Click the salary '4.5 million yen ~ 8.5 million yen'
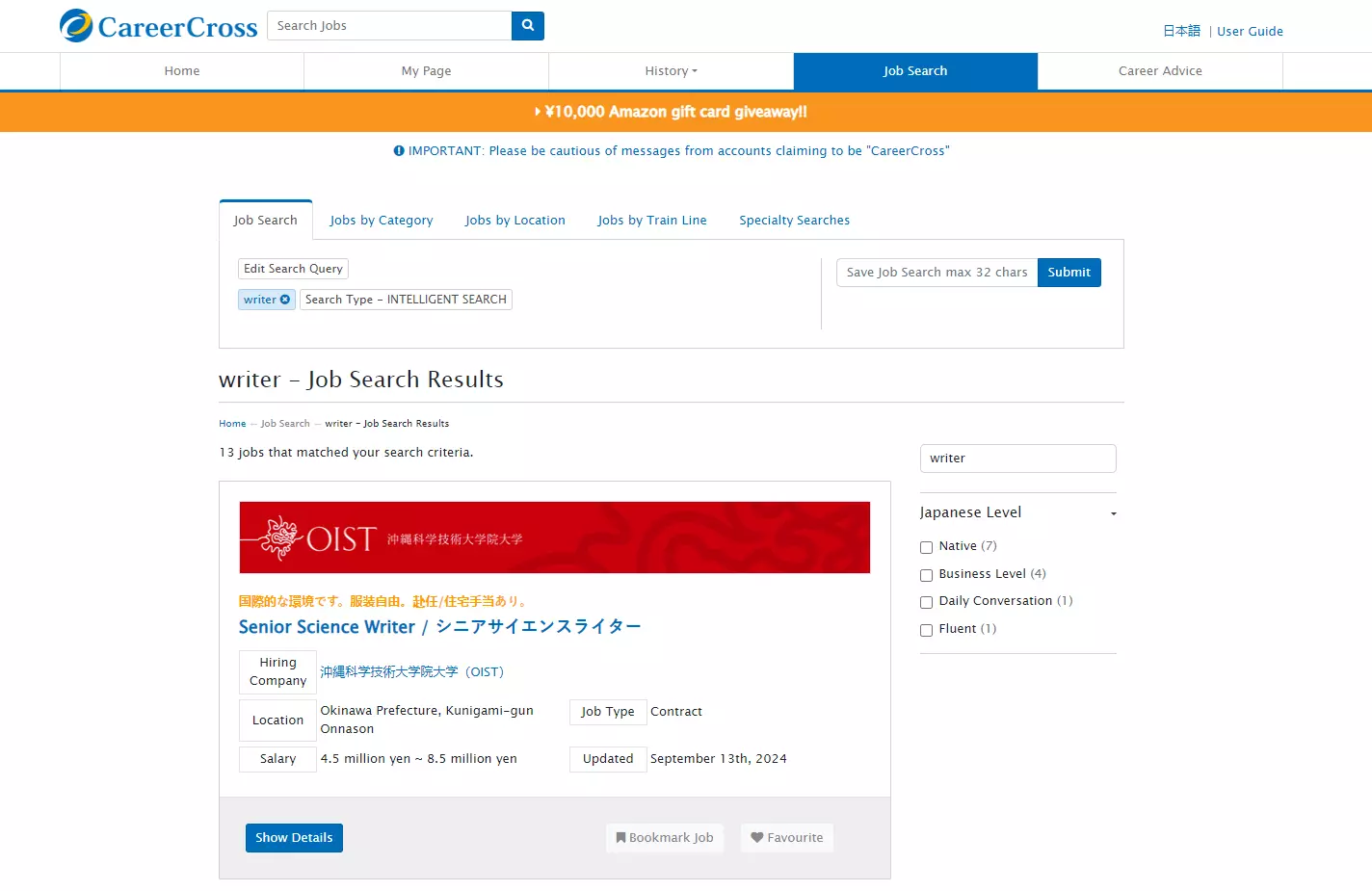The image size is (1372, 891). click(419, 759)
